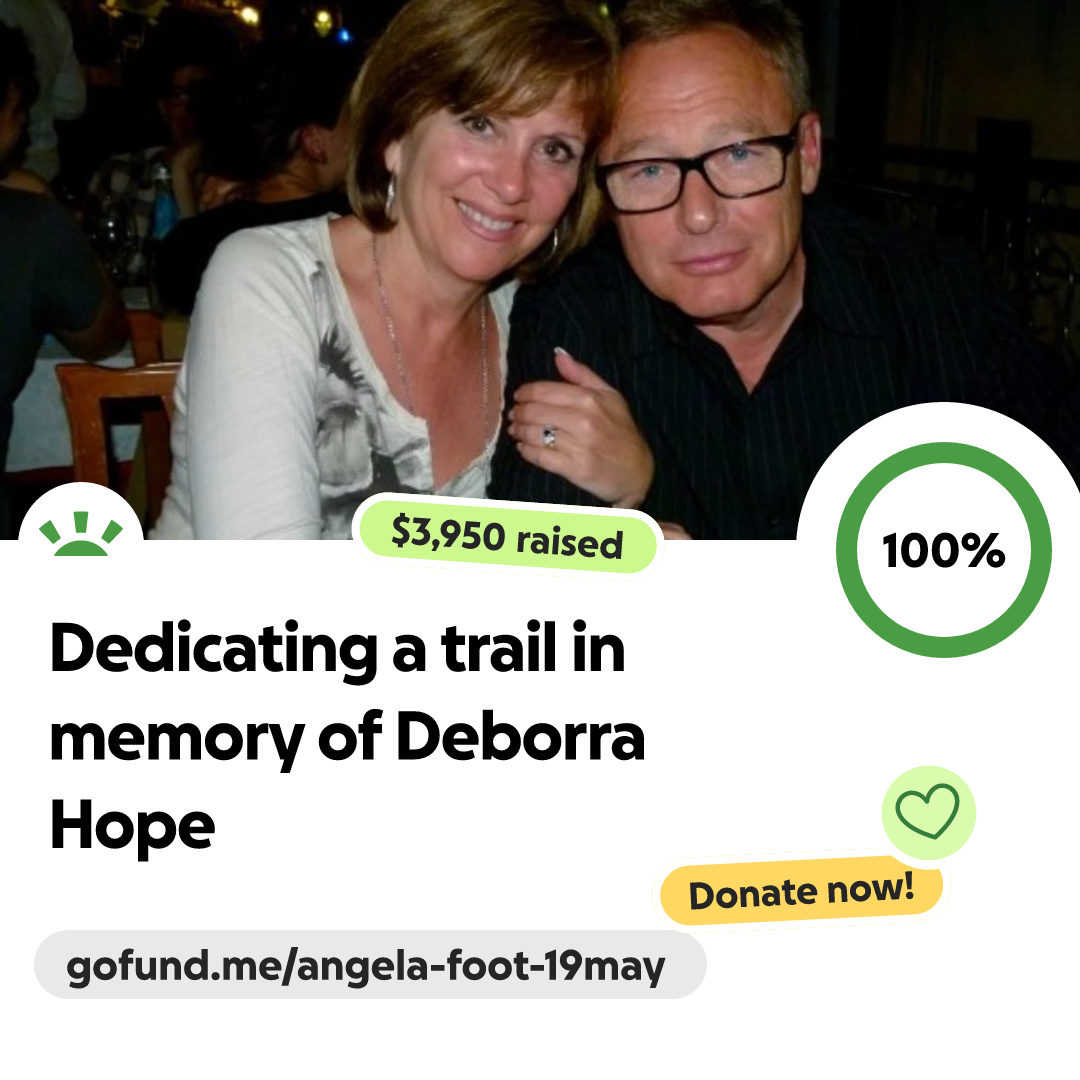Open the couple's campaign photo
1080x1080 pixels.
tap(540, 269)
